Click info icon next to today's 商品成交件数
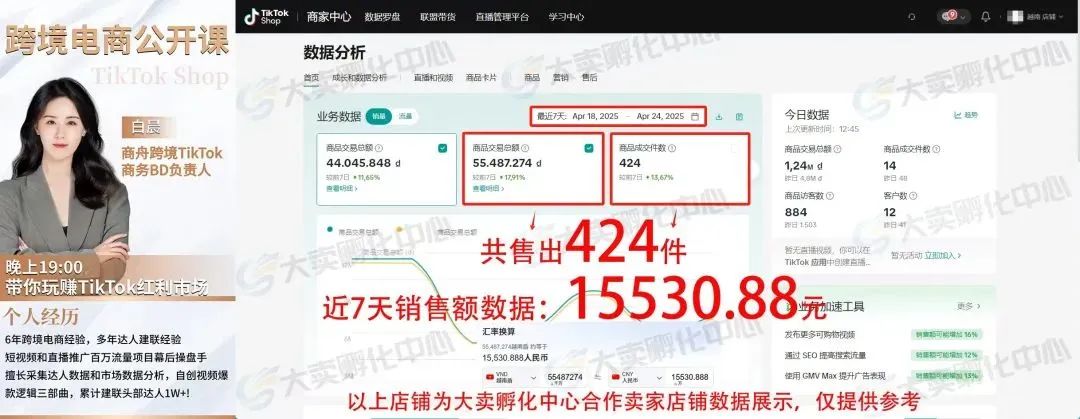 click(x=936, y=149)
